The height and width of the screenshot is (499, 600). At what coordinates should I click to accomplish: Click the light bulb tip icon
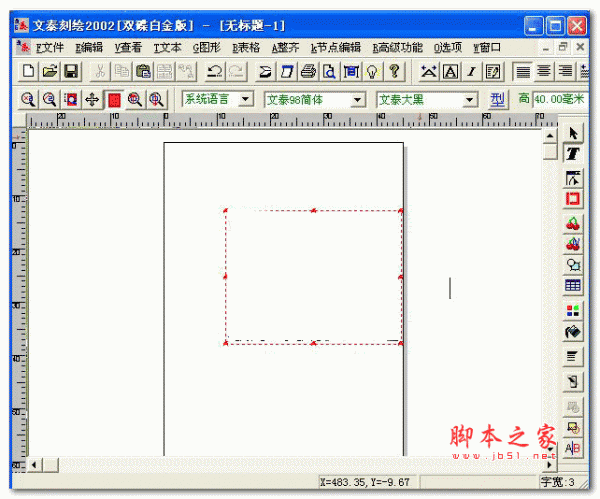pos(372,72)
